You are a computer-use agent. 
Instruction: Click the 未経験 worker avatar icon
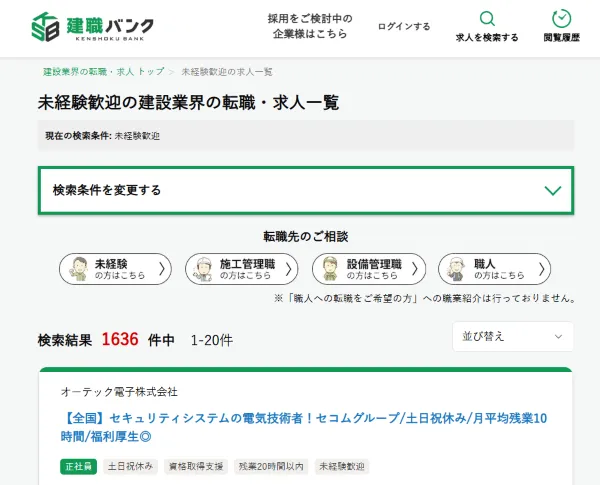(79, 269)
